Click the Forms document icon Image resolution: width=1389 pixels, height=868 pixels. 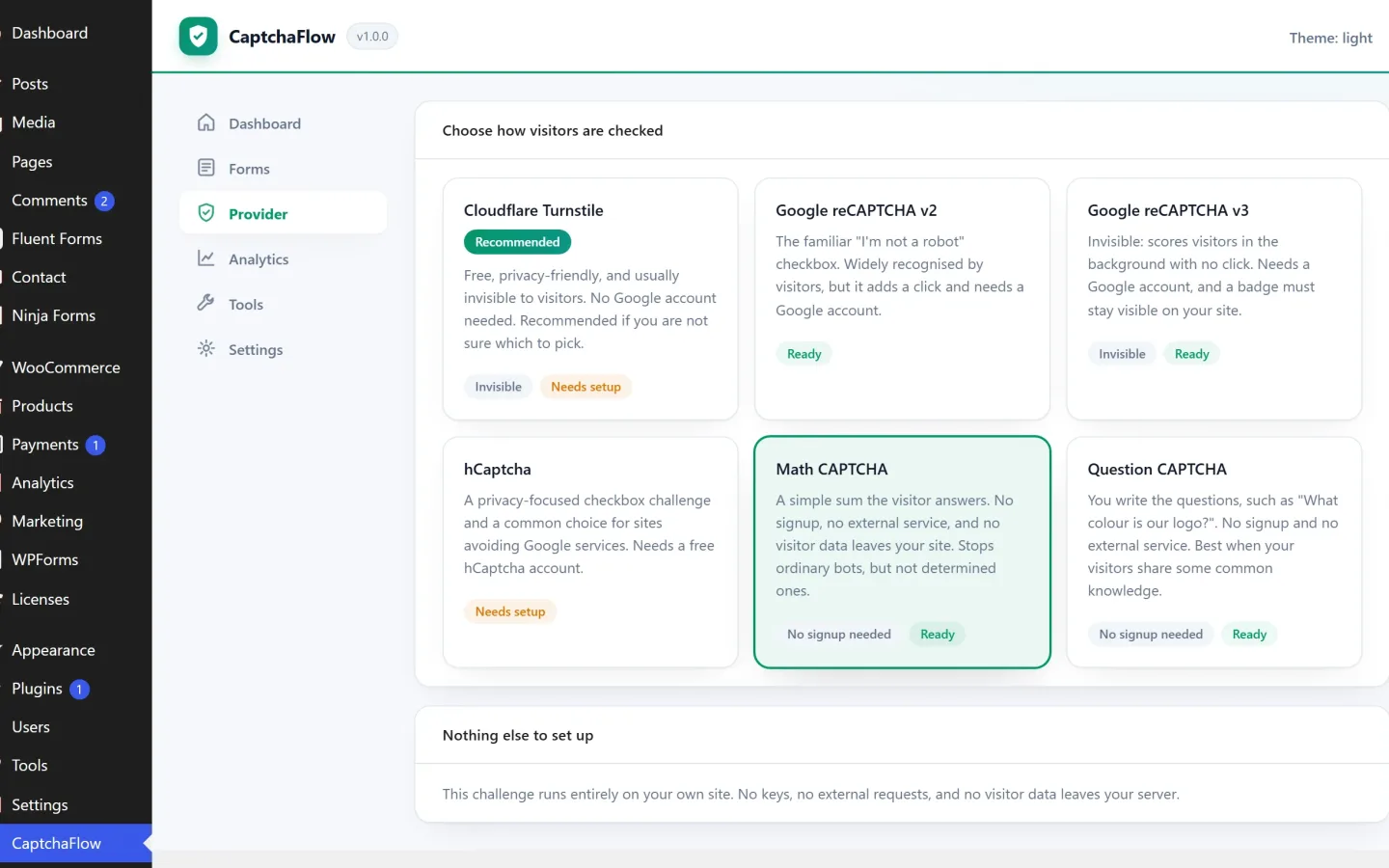tap(205, 168)
